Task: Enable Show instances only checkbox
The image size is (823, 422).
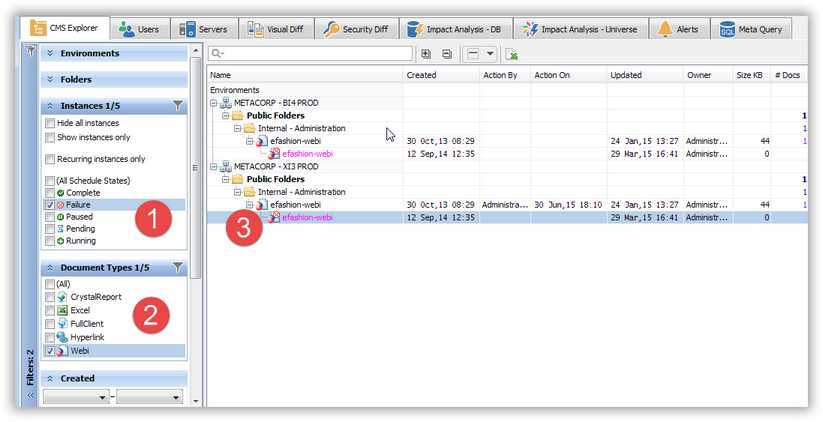Action: pos(50,138)
